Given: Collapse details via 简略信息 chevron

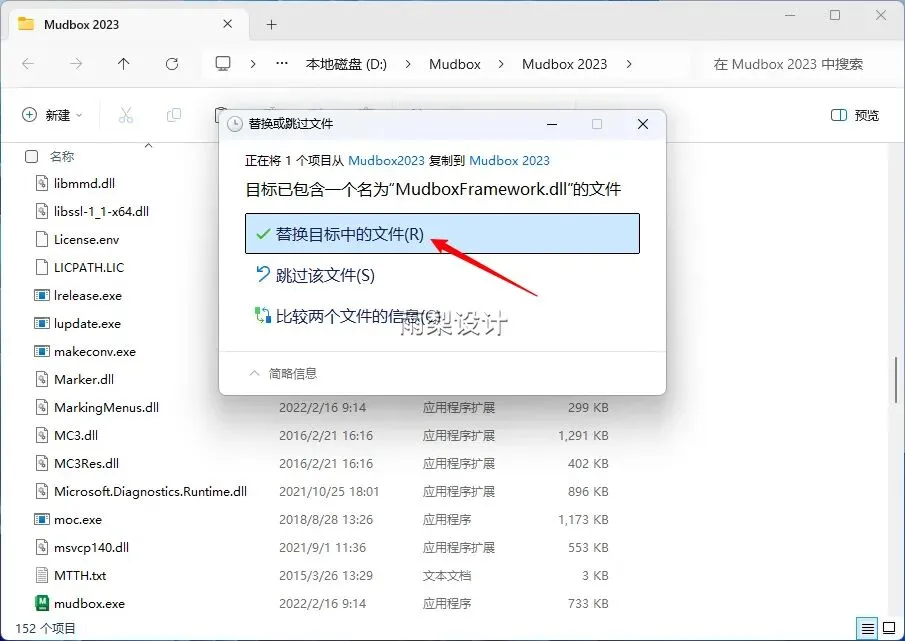Looking at the screenshot, I should coord(254,373).
